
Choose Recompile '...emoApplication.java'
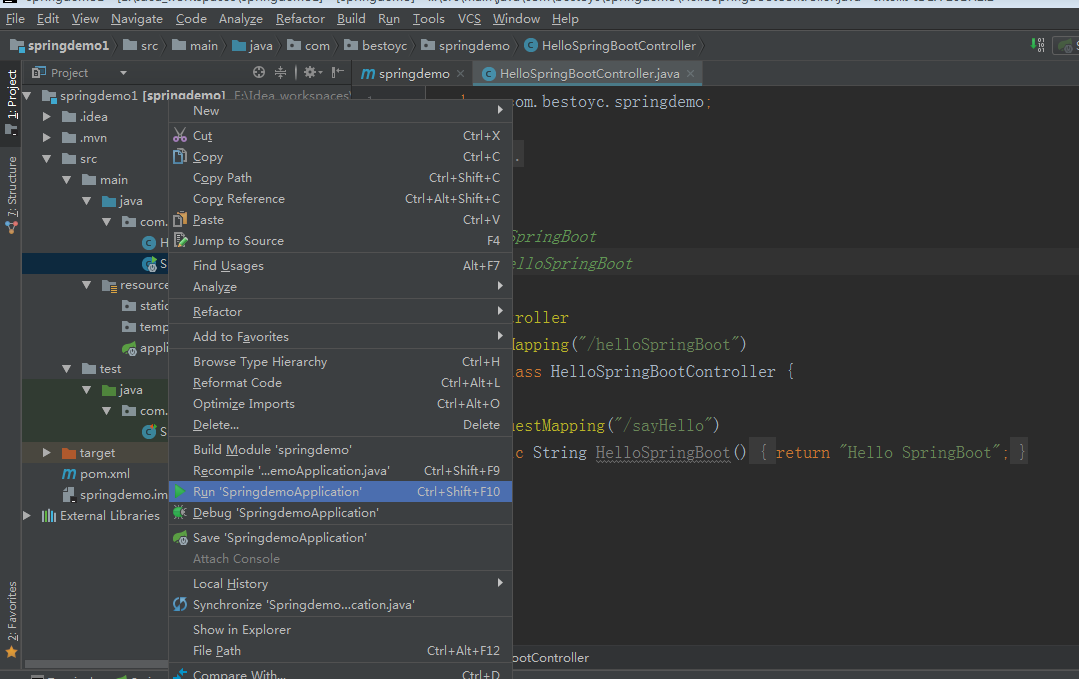(x=341, y=471)
